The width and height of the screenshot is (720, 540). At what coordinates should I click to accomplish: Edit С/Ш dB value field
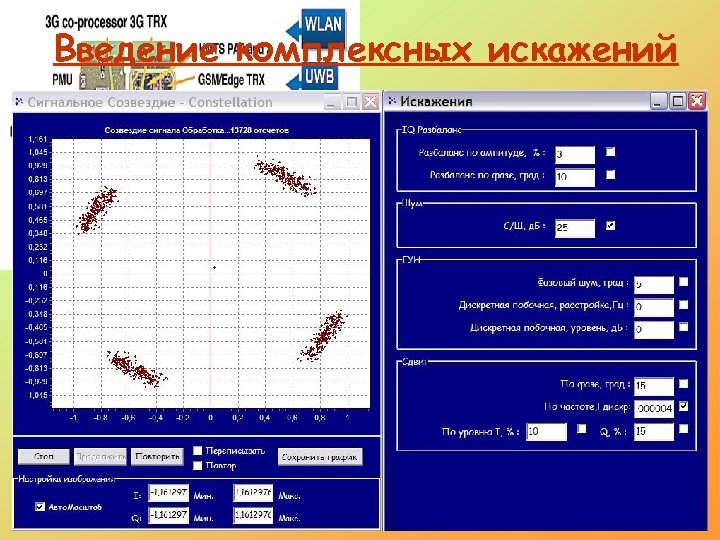[575, 228]
